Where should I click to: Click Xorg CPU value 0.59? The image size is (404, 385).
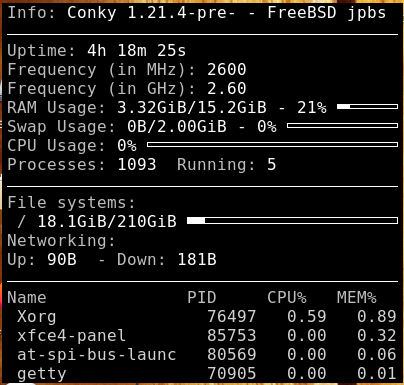point(307,317)
